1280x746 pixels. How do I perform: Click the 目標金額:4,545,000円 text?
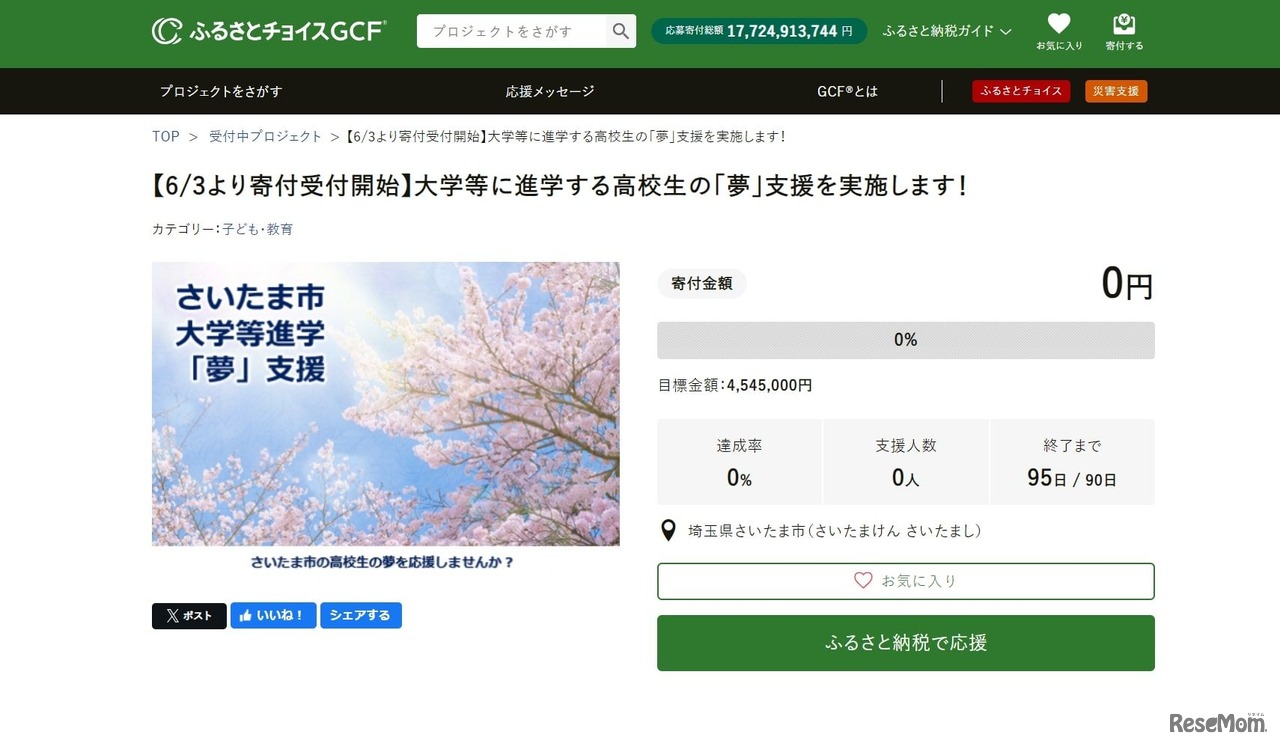click(x=735, y=385)
